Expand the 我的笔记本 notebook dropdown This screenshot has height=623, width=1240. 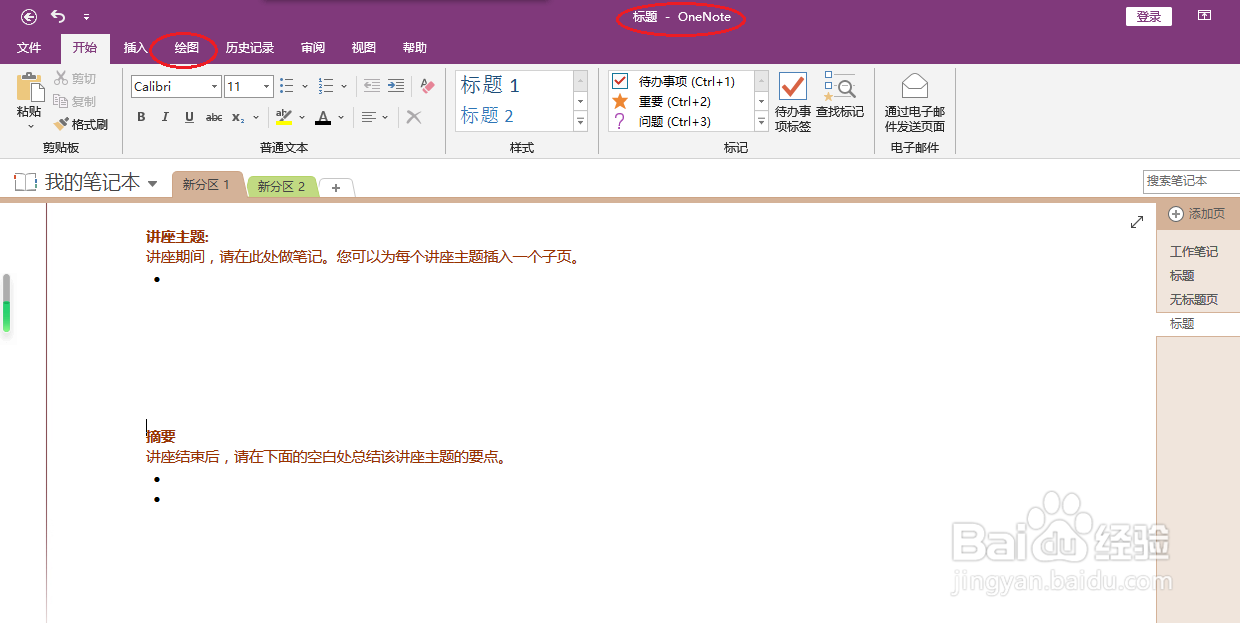click(153, 183)
